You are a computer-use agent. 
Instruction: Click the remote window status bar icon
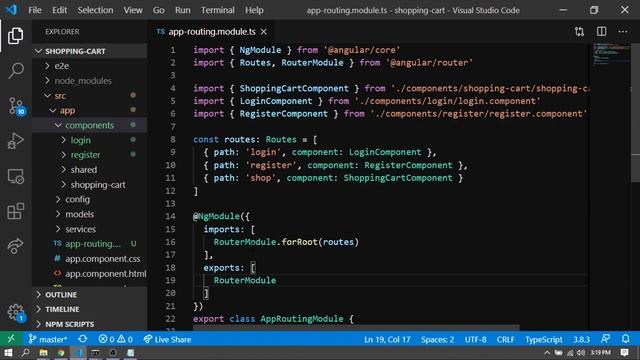[x=11, y=339]
